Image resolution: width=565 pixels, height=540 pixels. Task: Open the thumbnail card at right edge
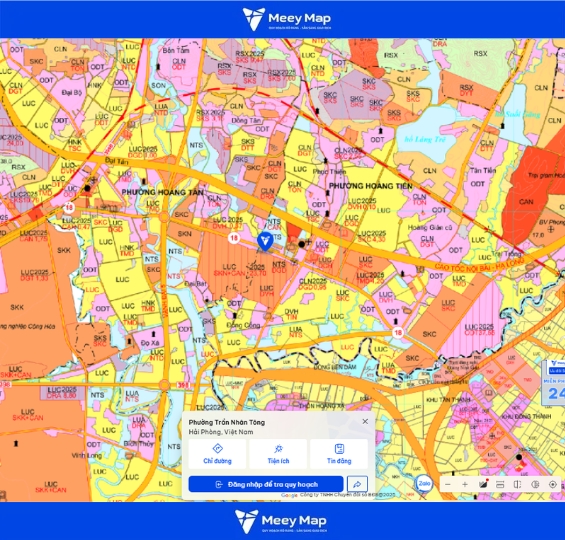point(553,382)
